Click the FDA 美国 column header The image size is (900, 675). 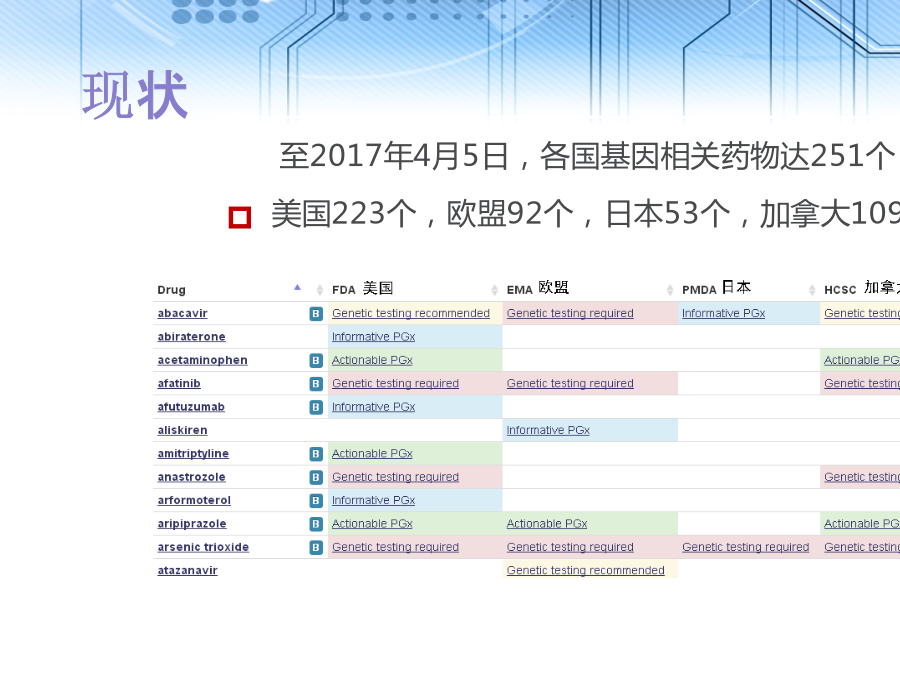pos(362,289)
